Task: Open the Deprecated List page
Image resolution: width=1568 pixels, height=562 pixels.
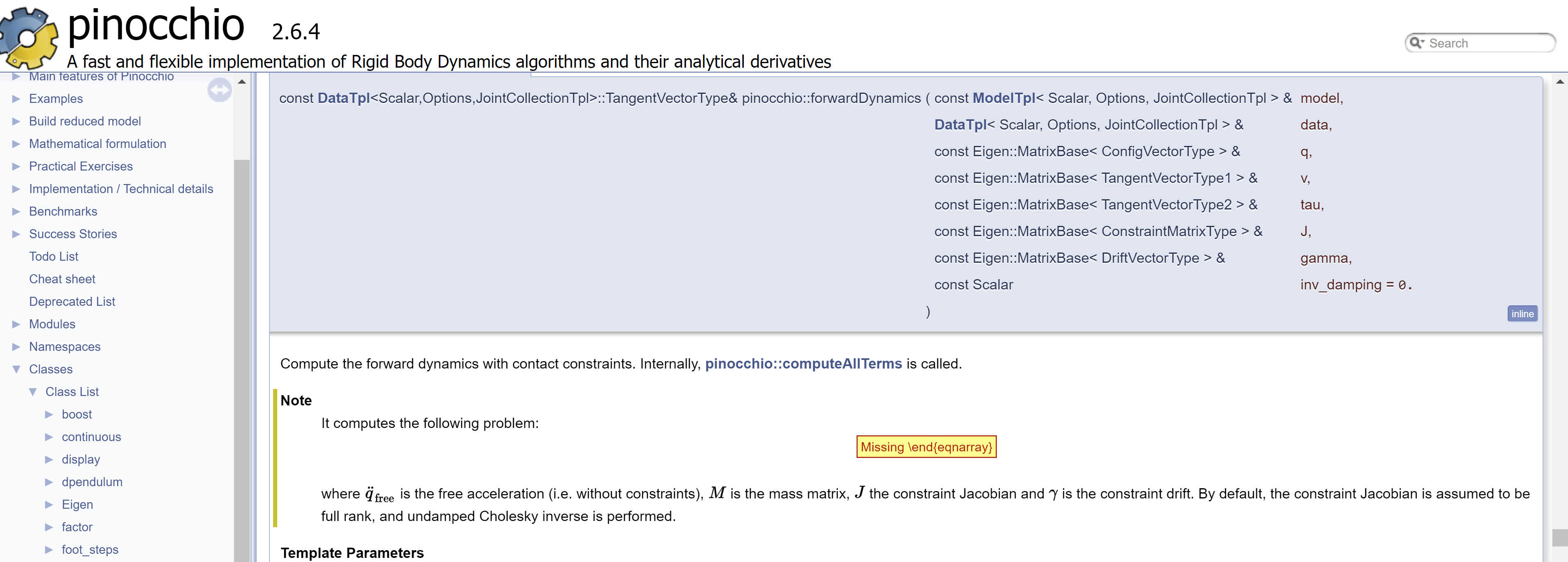Action: [72, 301]
